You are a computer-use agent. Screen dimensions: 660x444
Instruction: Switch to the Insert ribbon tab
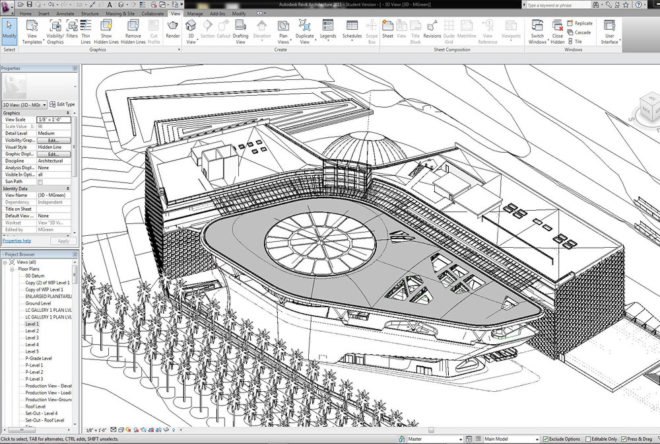44,13
